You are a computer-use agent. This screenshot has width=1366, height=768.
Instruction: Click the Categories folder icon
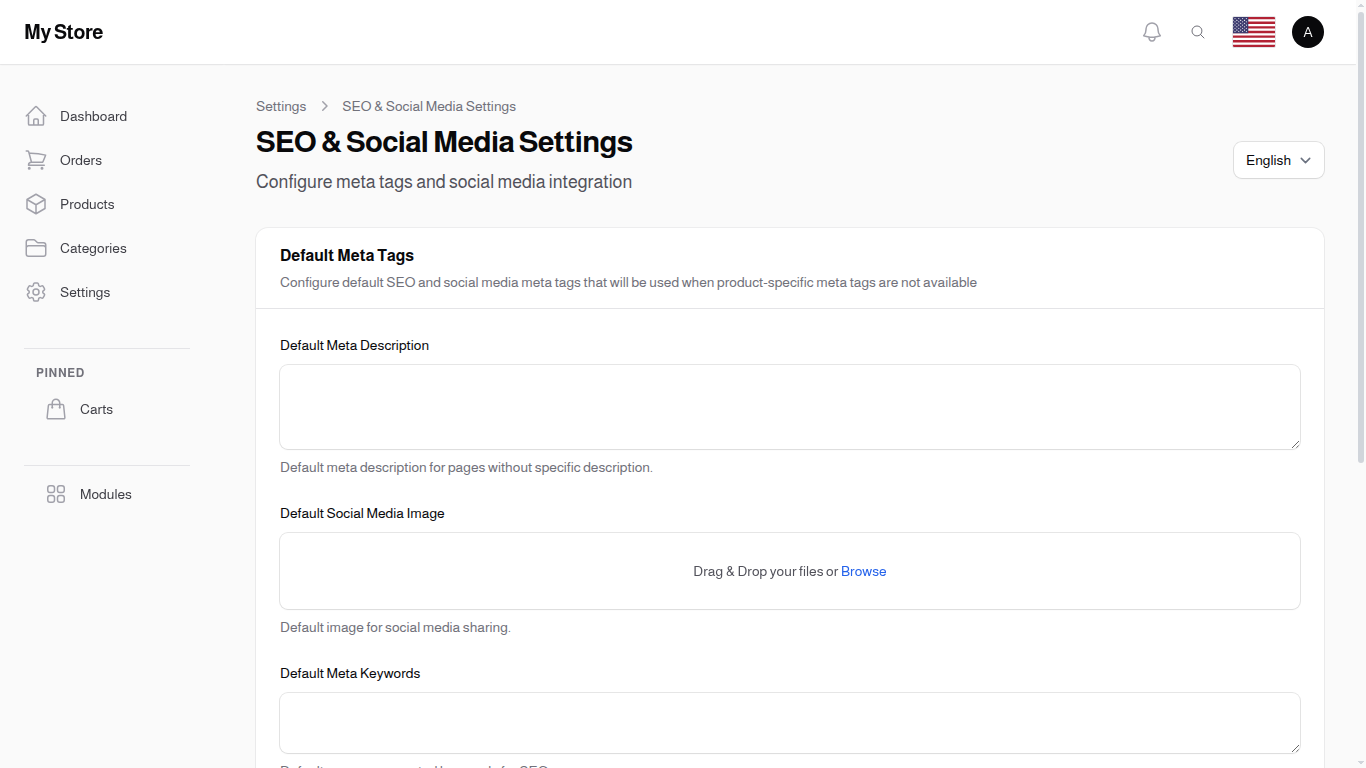coord(36,248)
